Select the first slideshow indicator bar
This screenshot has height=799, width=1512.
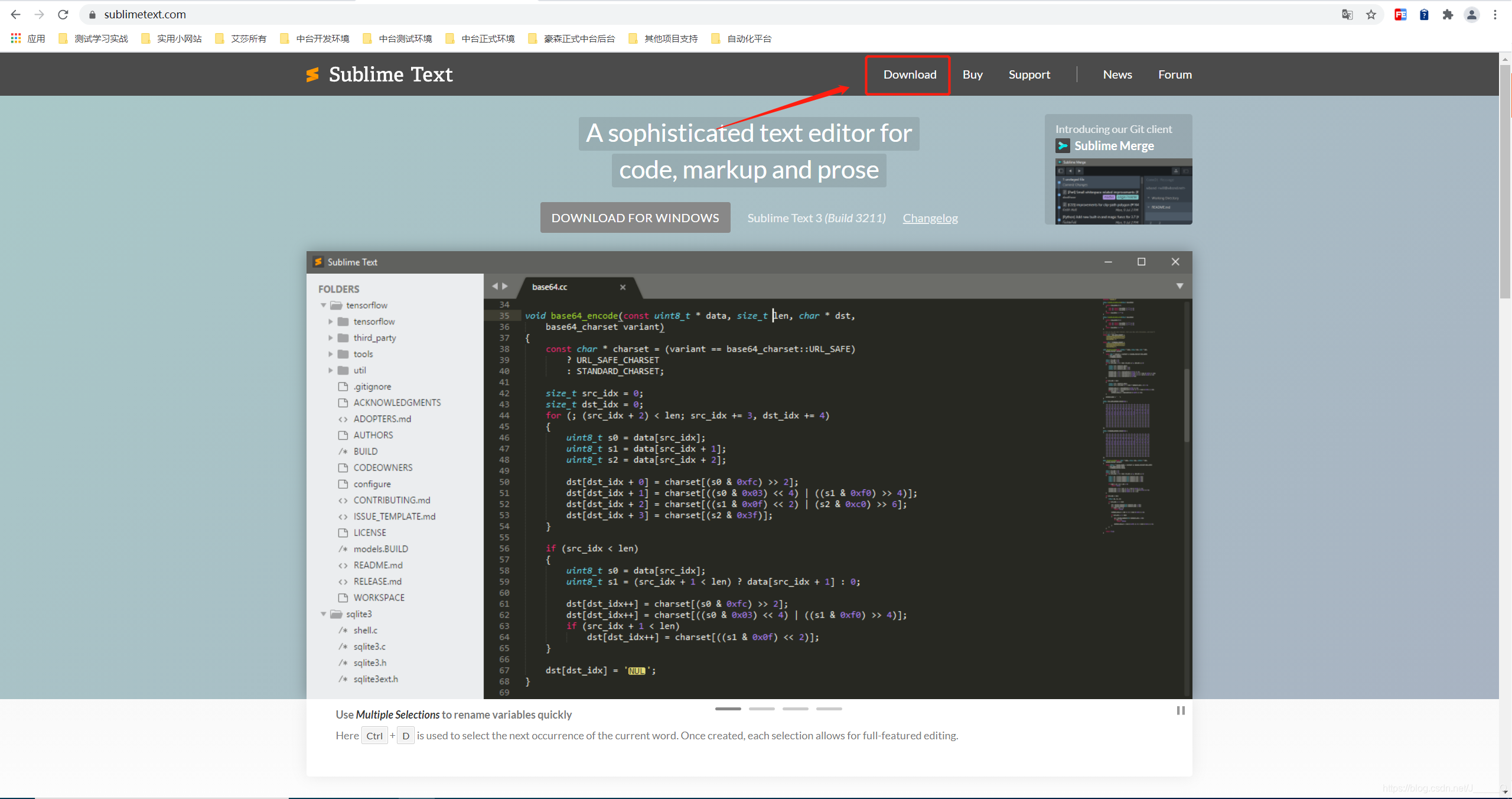pos(728,709)
